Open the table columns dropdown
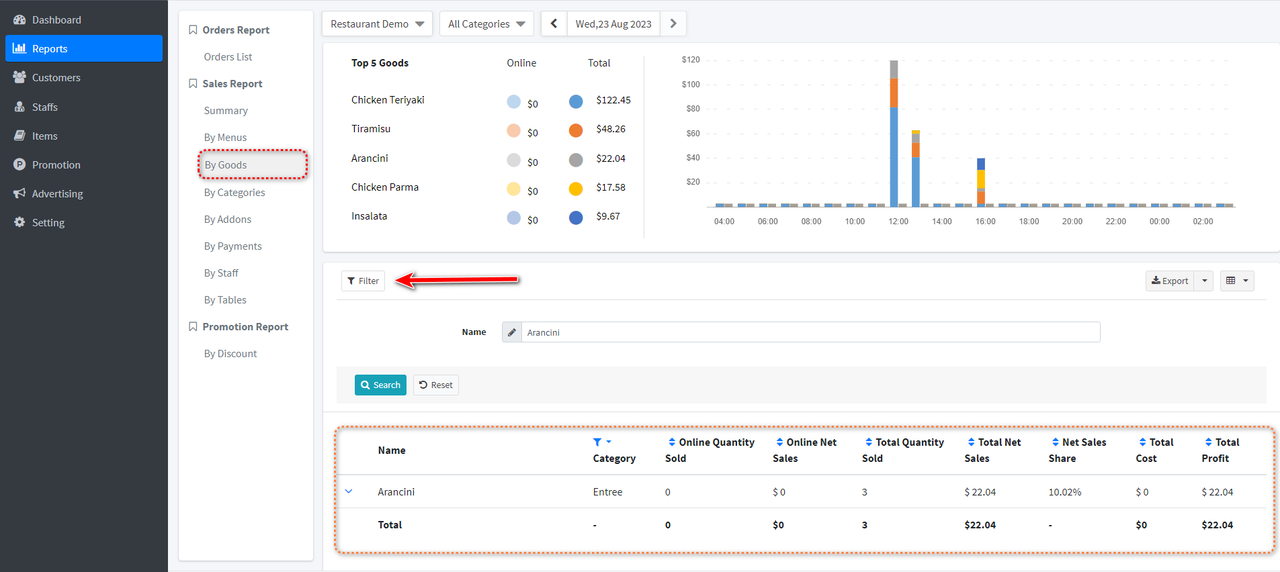 (x=1237, y=281)
